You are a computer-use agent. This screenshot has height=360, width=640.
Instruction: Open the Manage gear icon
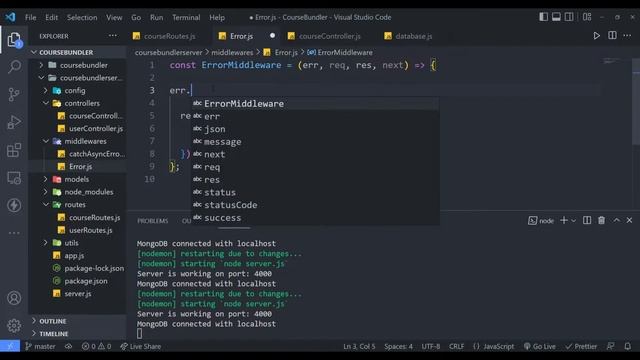point(14,325)
